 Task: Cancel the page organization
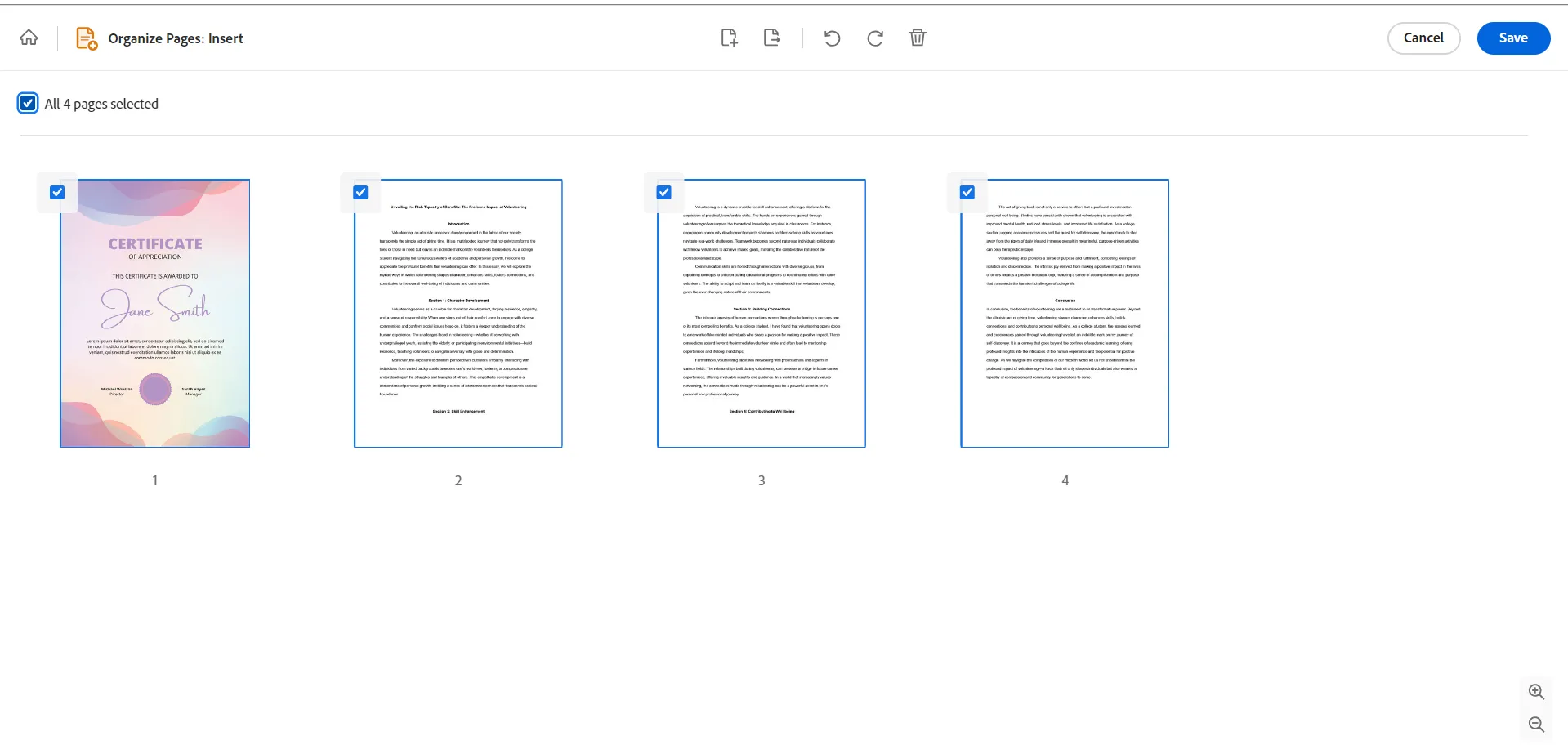(1423, 38)
